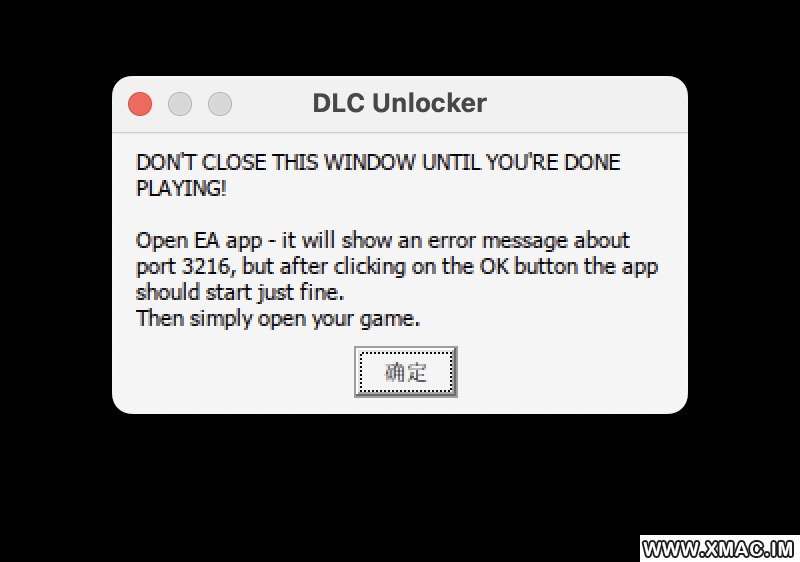Click the words Open EA app
This screenshot has height=562, width=800.
[x=199, y=241]
